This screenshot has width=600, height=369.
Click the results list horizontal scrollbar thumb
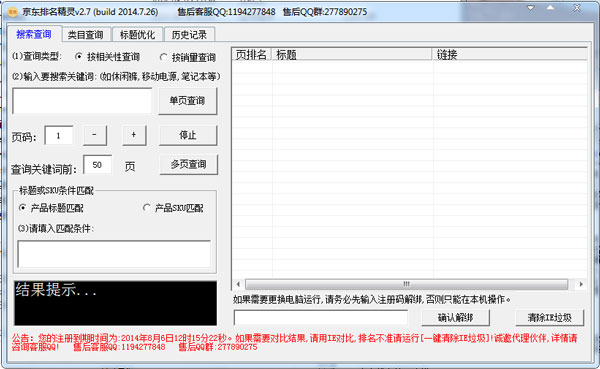click(x=406, y=284)
